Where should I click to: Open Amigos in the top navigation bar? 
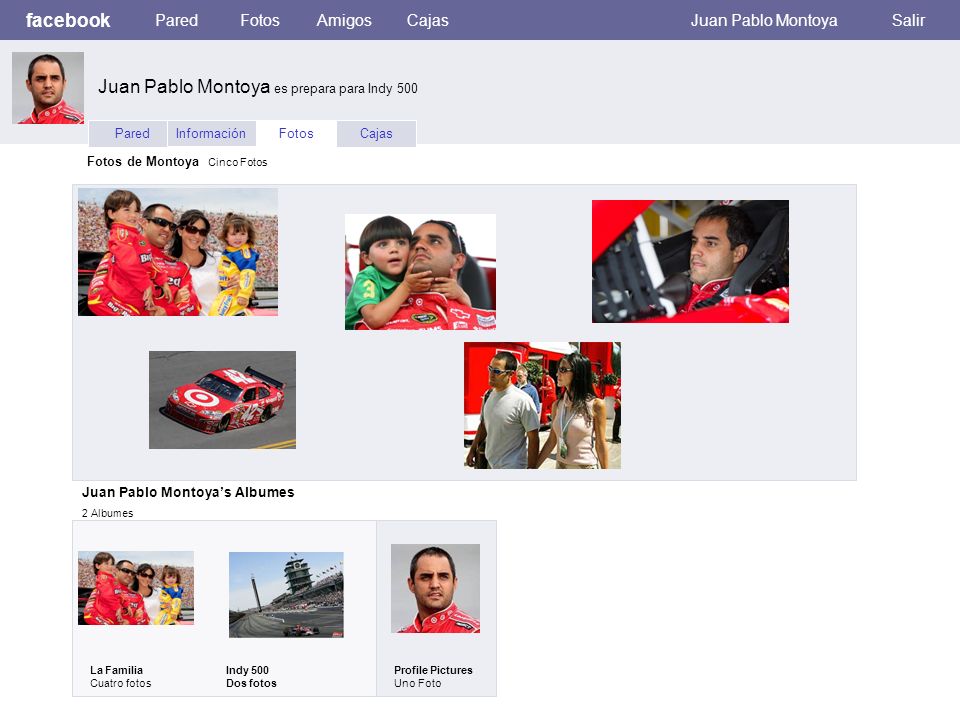[x=344, y=21]
